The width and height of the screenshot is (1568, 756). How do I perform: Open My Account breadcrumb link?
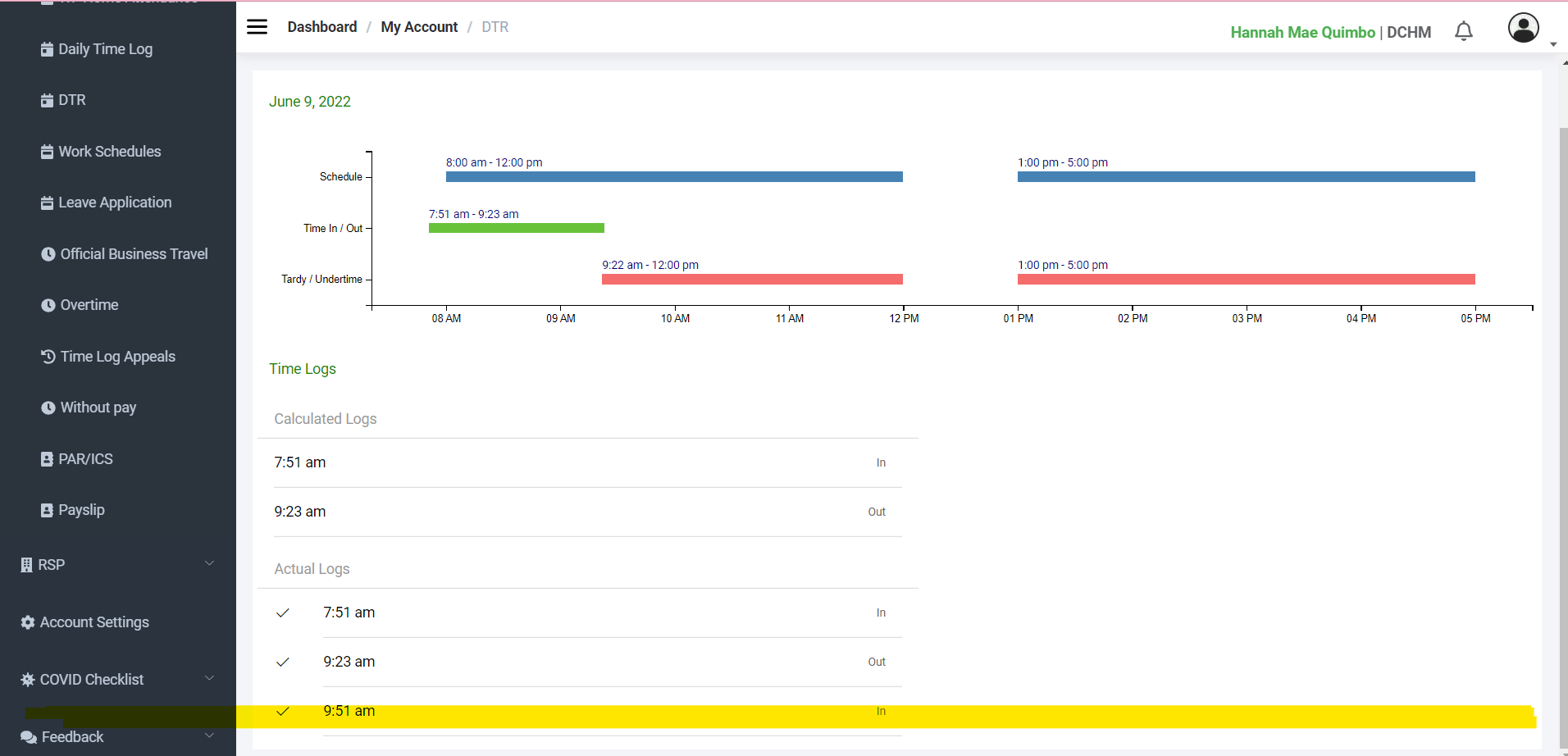[x=419, y=27]
